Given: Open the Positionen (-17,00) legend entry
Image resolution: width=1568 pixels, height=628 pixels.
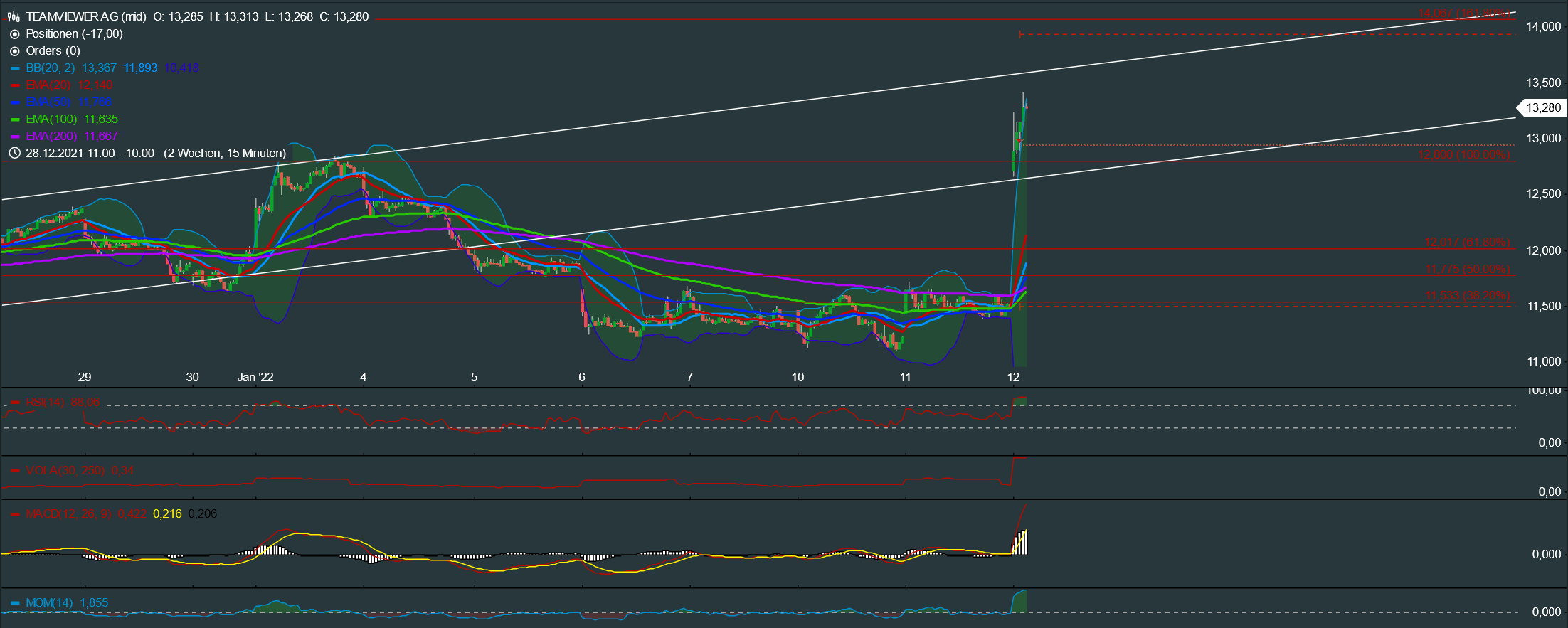Looking at the screenshot, I should point(74,33).
